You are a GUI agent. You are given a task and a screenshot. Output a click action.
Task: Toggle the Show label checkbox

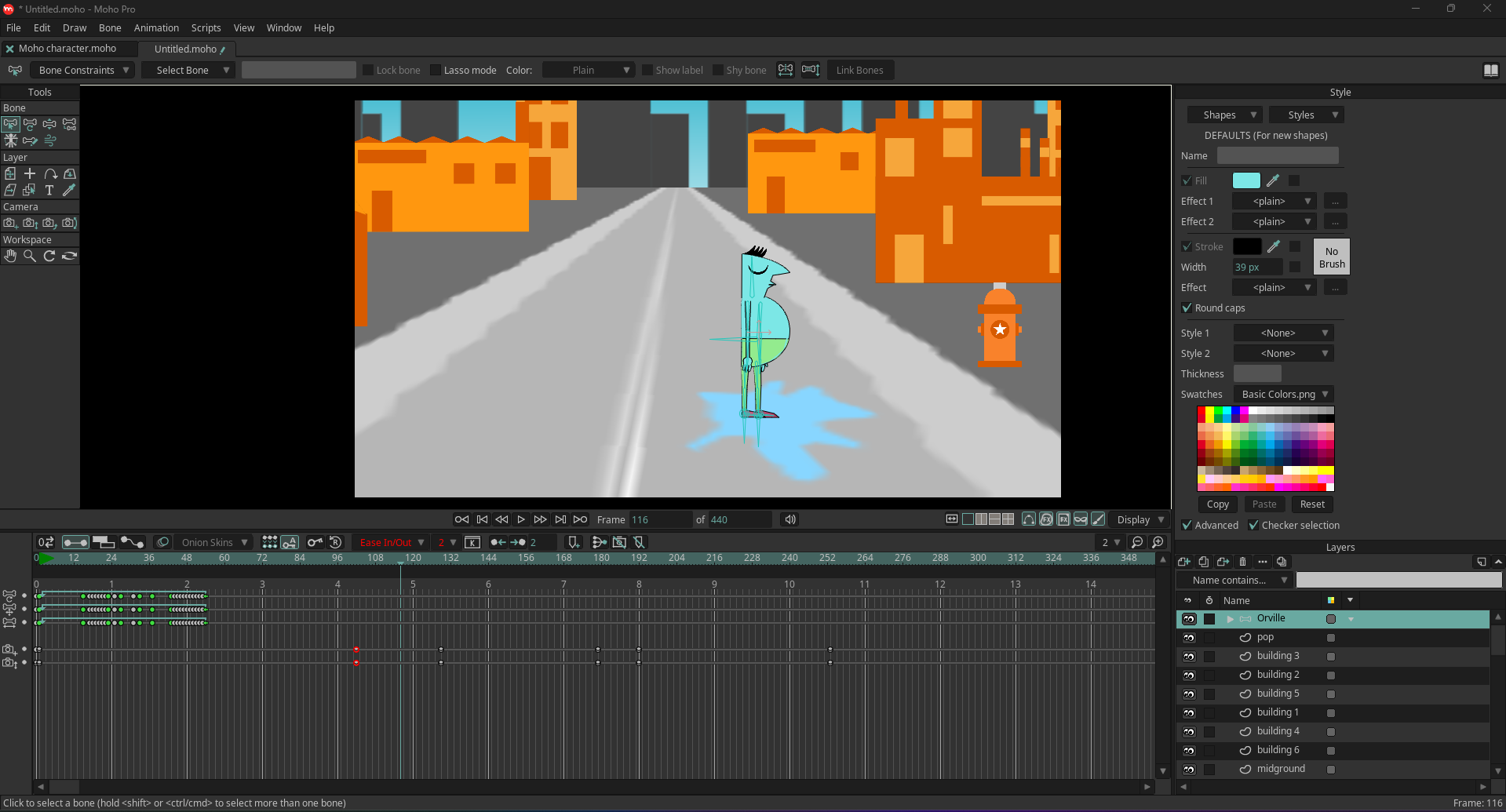647,70
